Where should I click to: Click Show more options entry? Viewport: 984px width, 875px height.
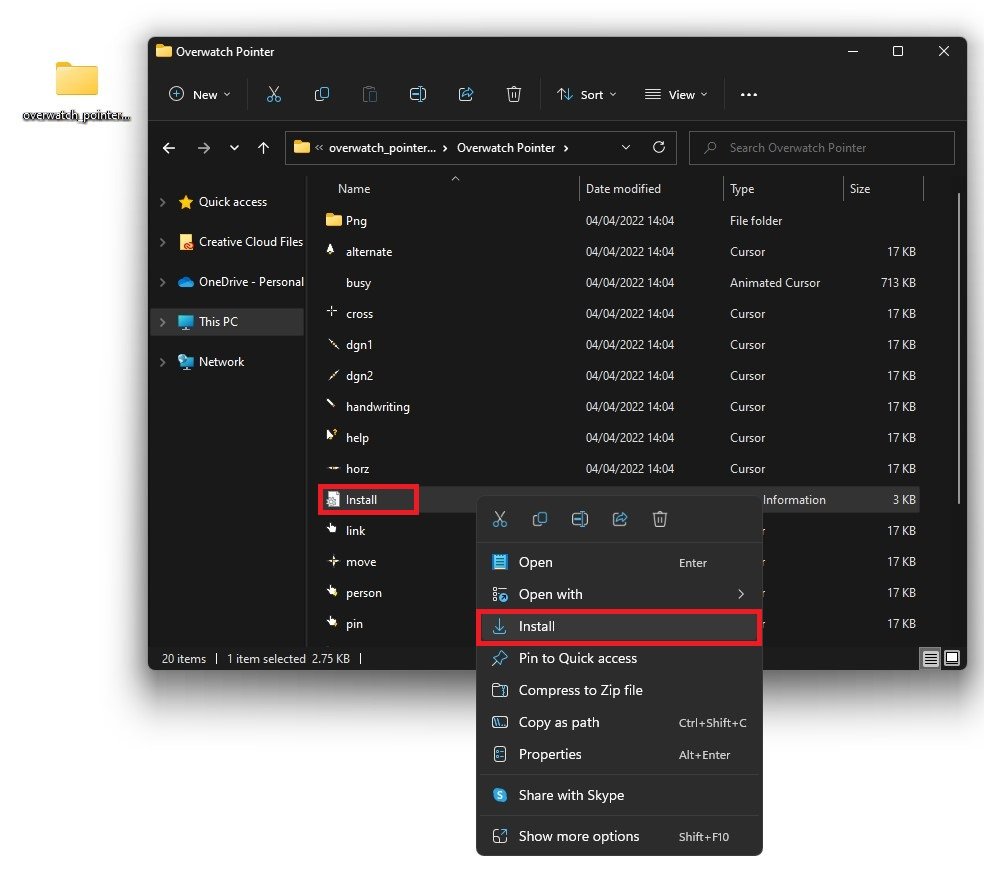[x=578, y=836]
